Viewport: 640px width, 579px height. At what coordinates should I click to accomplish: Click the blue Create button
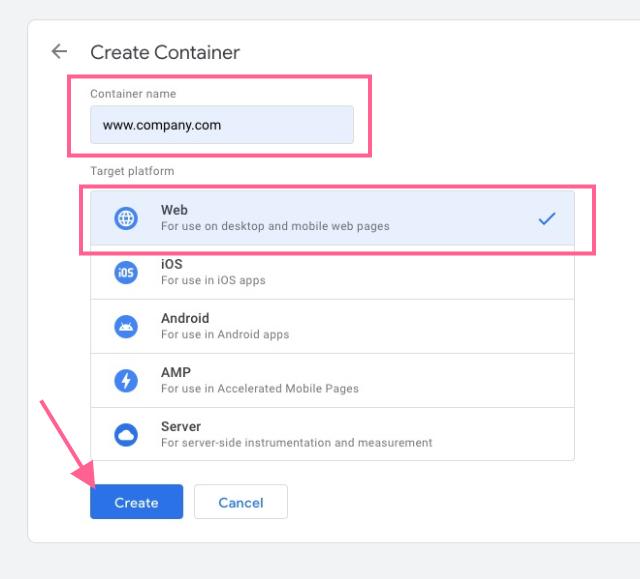click(136, 502)
